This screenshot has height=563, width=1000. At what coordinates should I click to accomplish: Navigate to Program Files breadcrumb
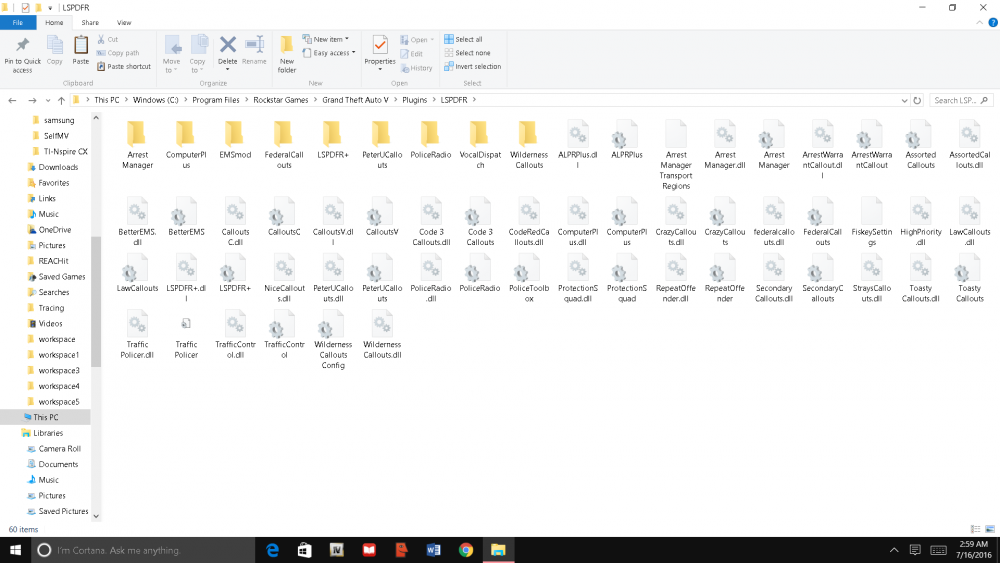tap(216, 100)
